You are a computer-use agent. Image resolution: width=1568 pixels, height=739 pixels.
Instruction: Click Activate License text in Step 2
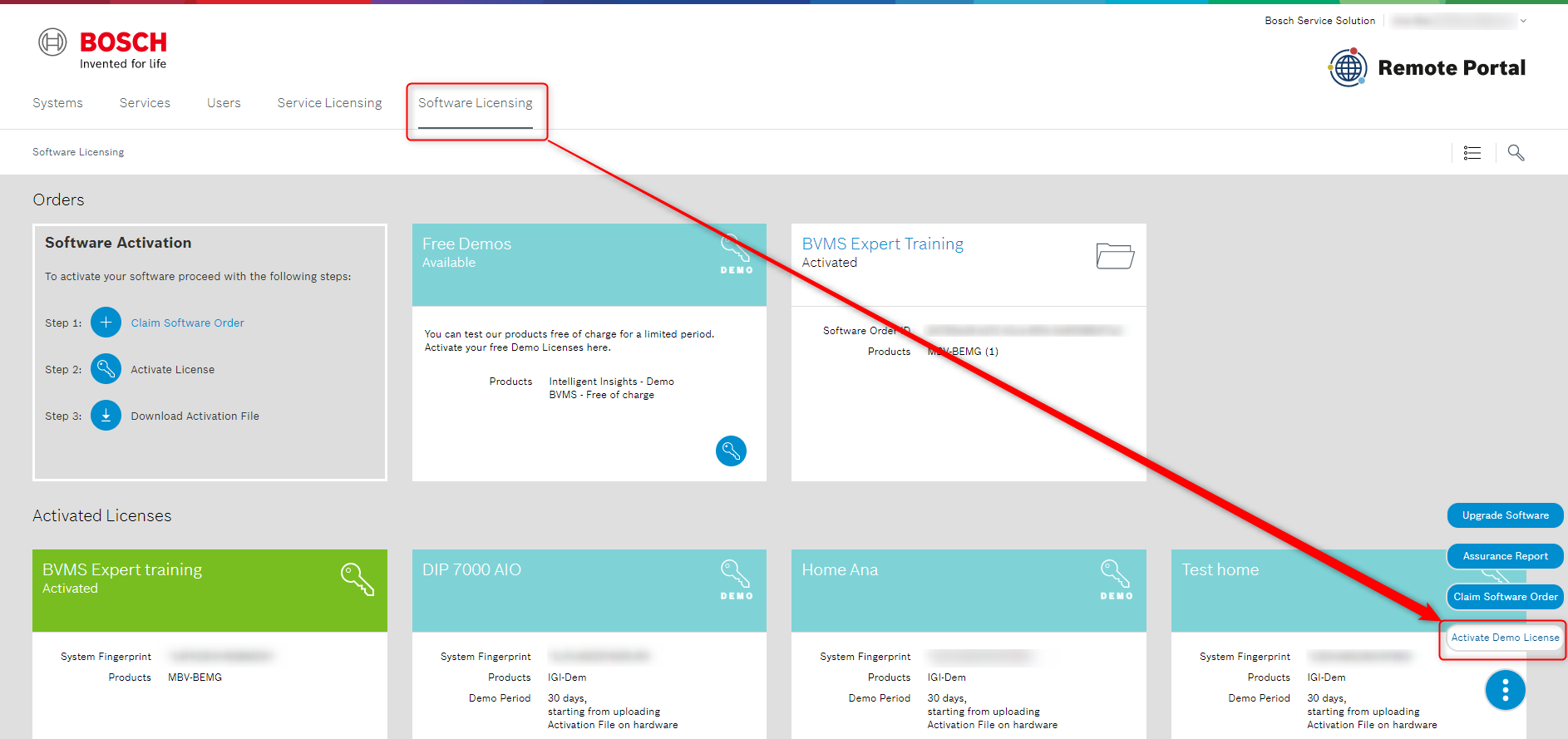(x=172, y=369)
